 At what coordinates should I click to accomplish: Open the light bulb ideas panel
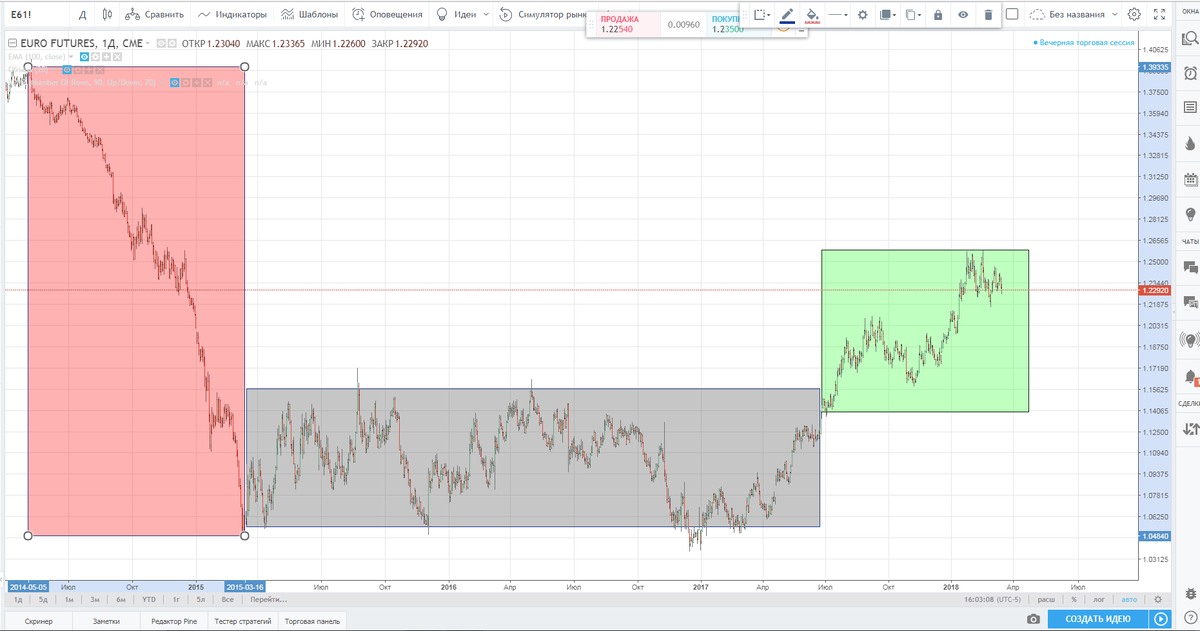(x=1190, y=214)
